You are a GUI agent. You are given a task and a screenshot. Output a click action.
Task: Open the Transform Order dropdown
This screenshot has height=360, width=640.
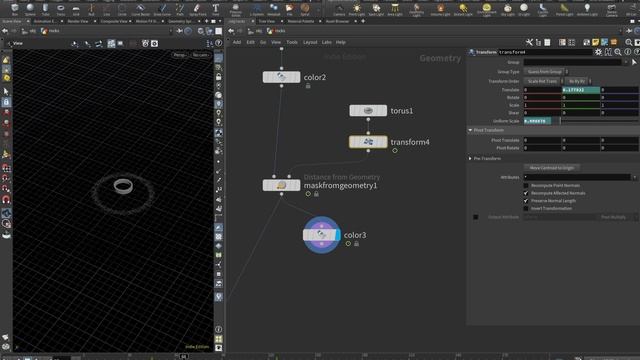pyautogui.click(x=543, y=81)
